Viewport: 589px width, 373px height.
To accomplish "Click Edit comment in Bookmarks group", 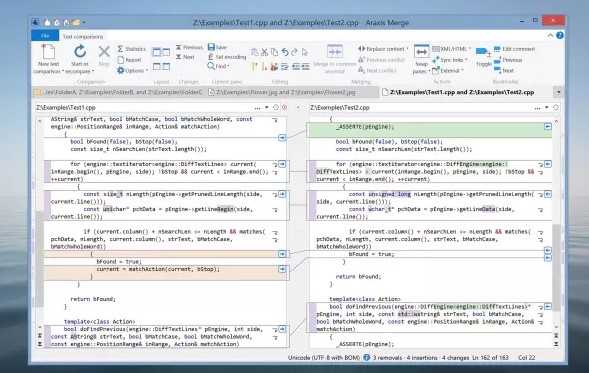I will [514, 49].
